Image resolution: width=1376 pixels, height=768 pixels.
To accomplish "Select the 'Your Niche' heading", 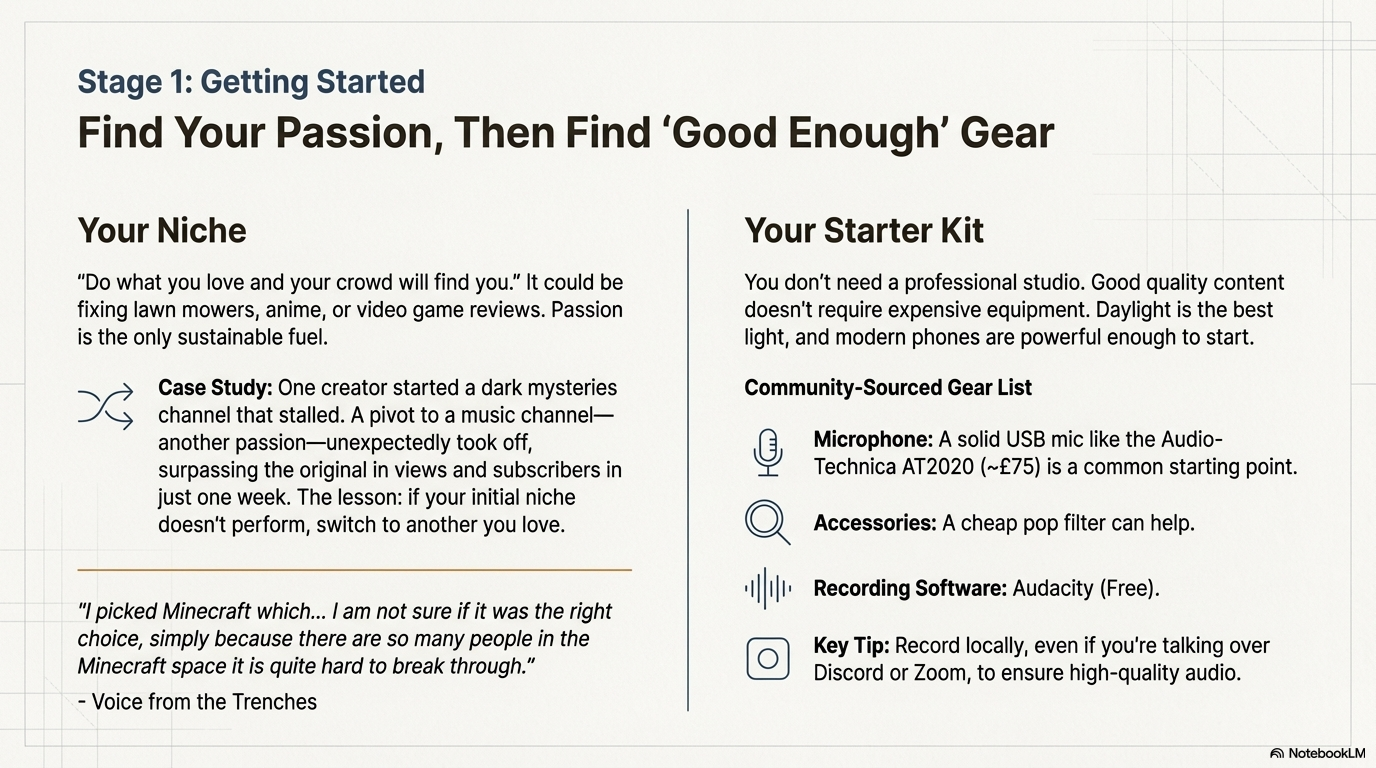I will (162, 231).
